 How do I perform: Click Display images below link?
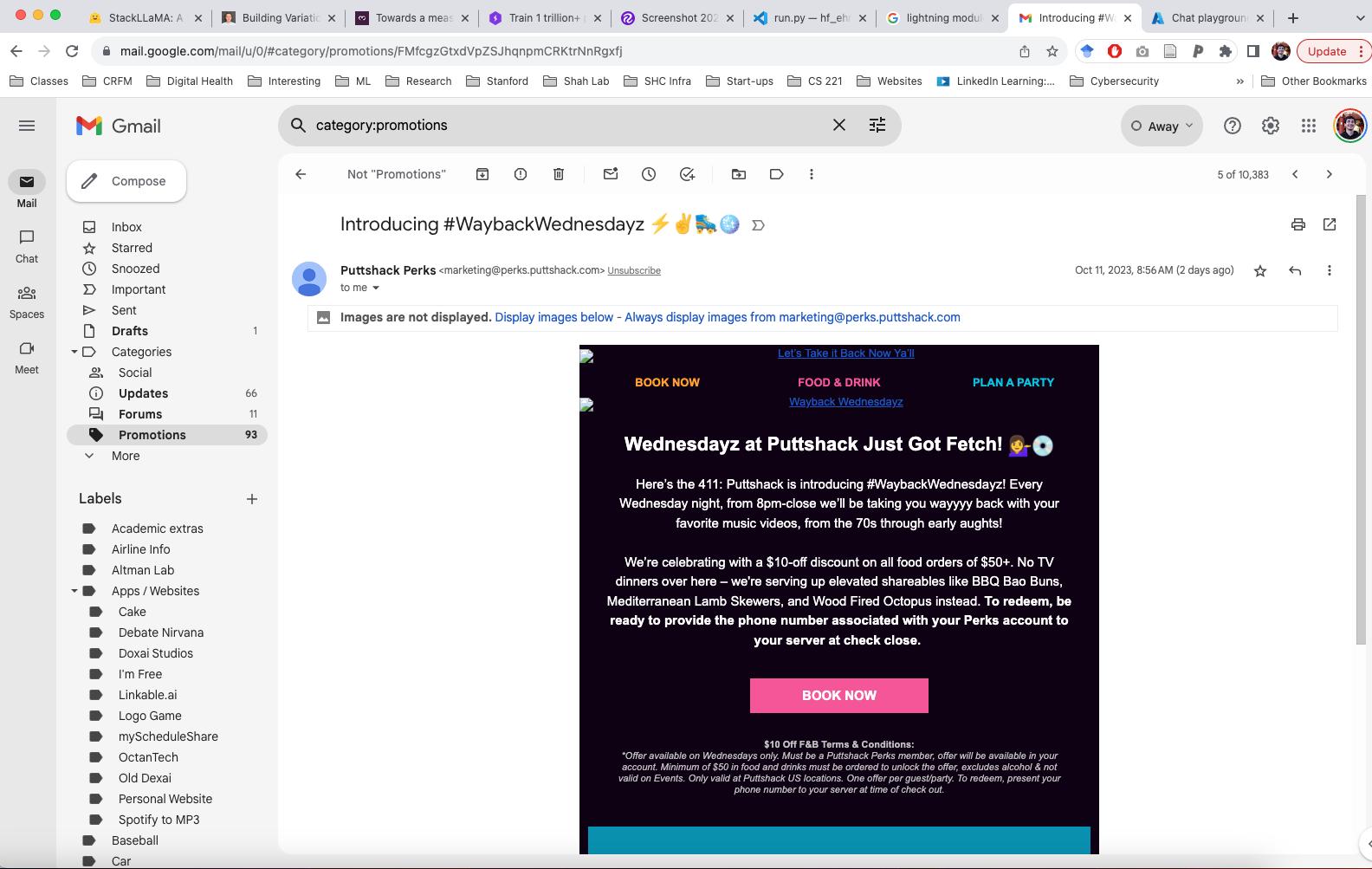coord(553,317)
